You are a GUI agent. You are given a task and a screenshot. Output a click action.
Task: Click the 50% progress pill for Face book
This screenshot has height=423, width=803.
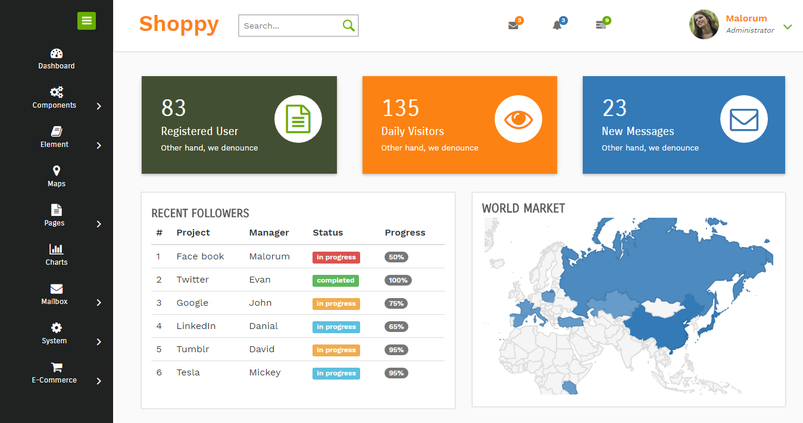(396, 257)
